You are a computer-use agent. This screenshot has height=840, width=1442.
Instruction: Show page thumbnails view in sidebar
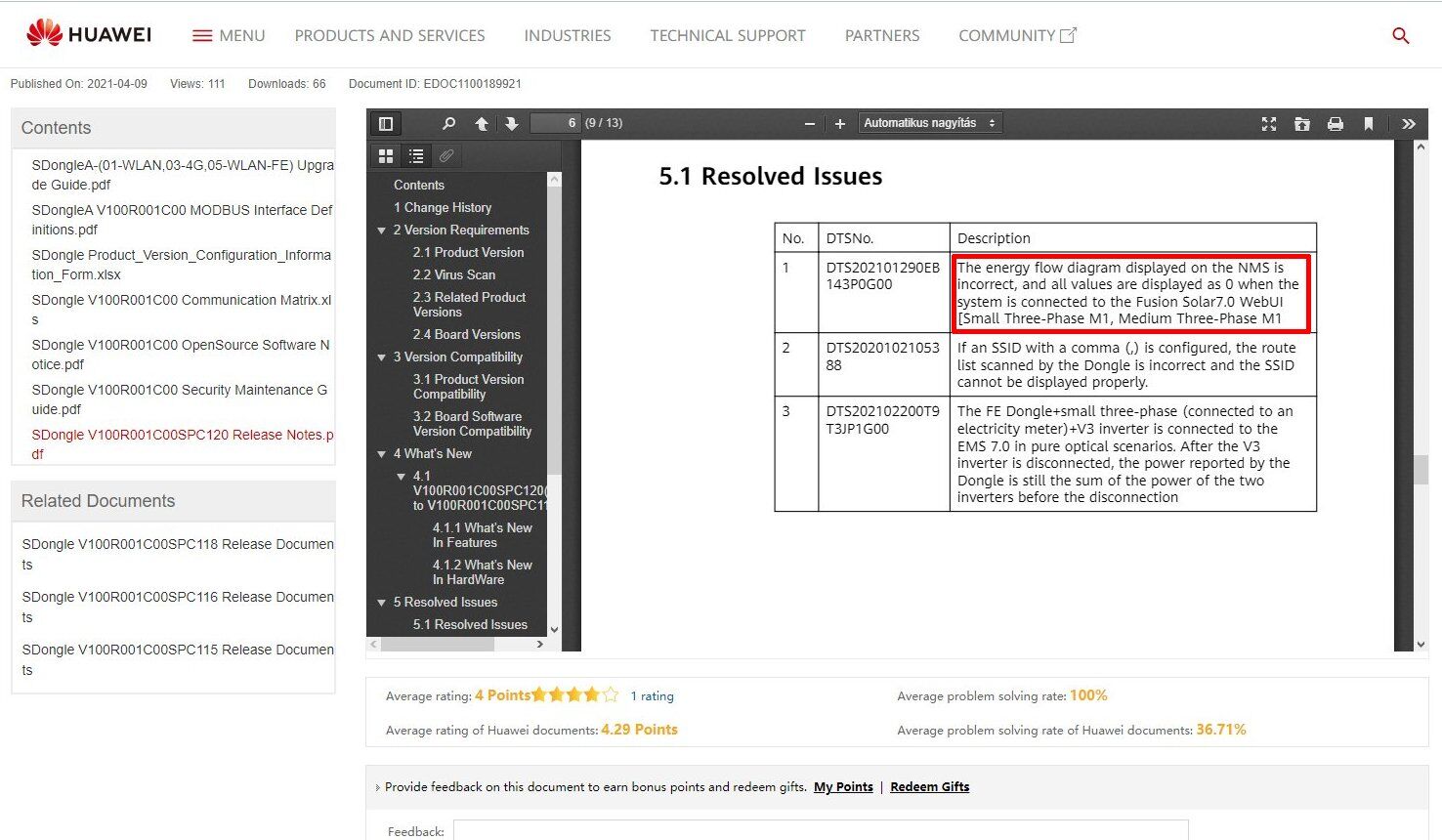[x=386, y=155]
